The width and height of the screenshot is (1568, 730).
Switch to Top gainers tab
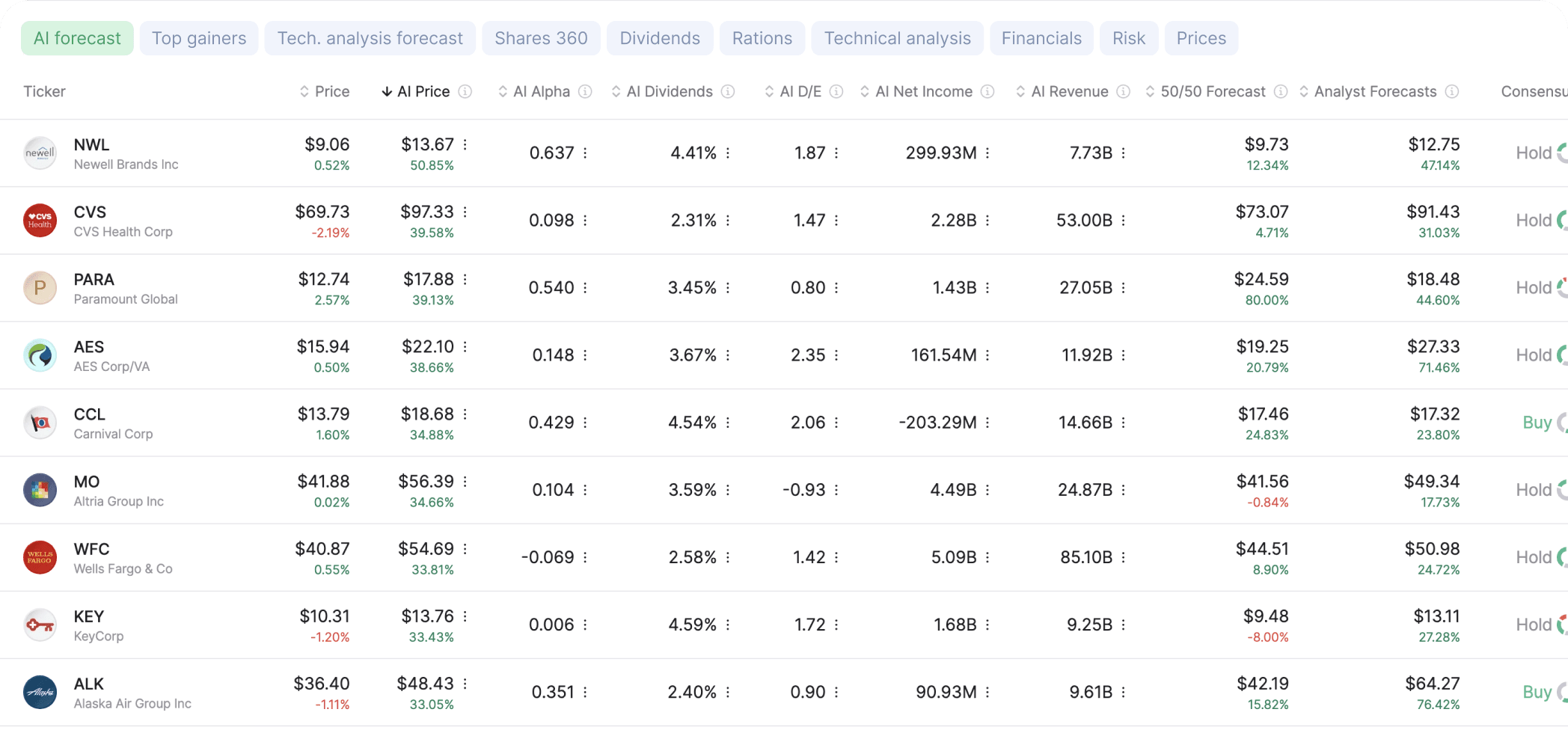(x=199, y=38)
